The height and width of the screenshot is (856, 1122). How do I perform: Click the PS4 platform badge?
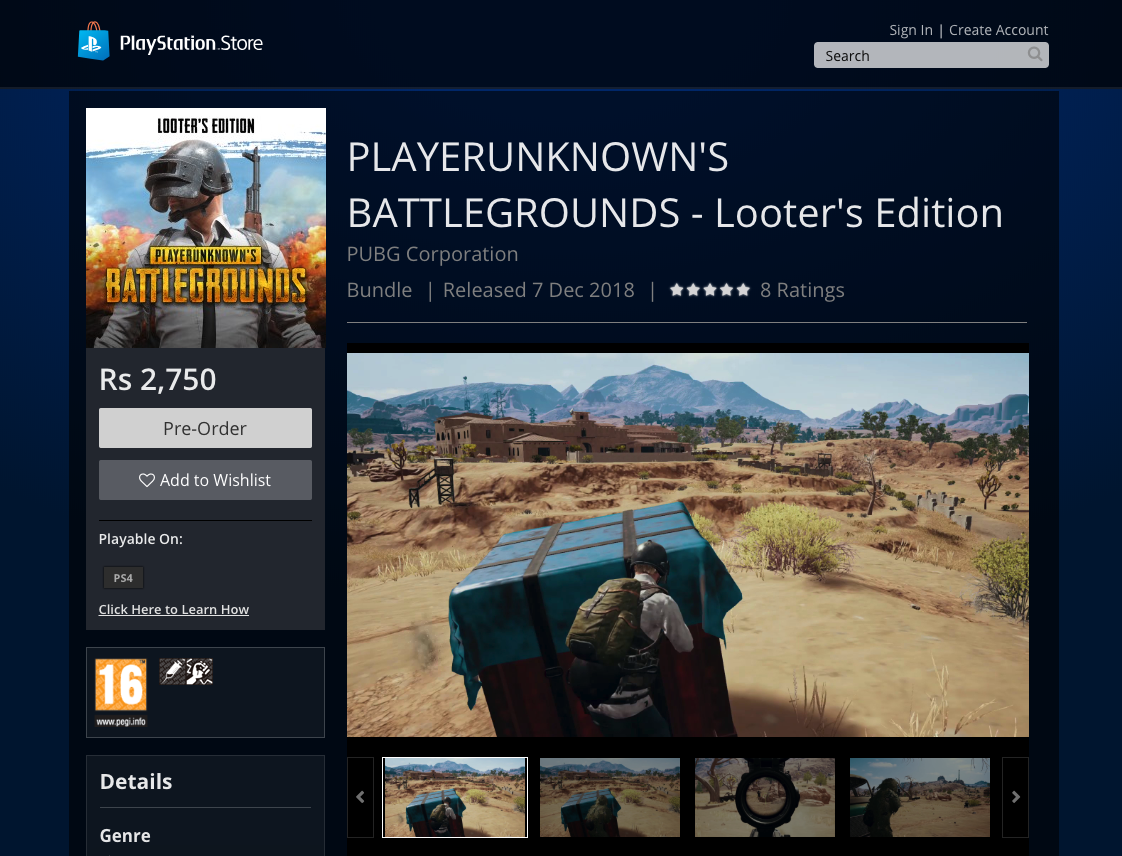pyautogui.click(x=123, y=578)
